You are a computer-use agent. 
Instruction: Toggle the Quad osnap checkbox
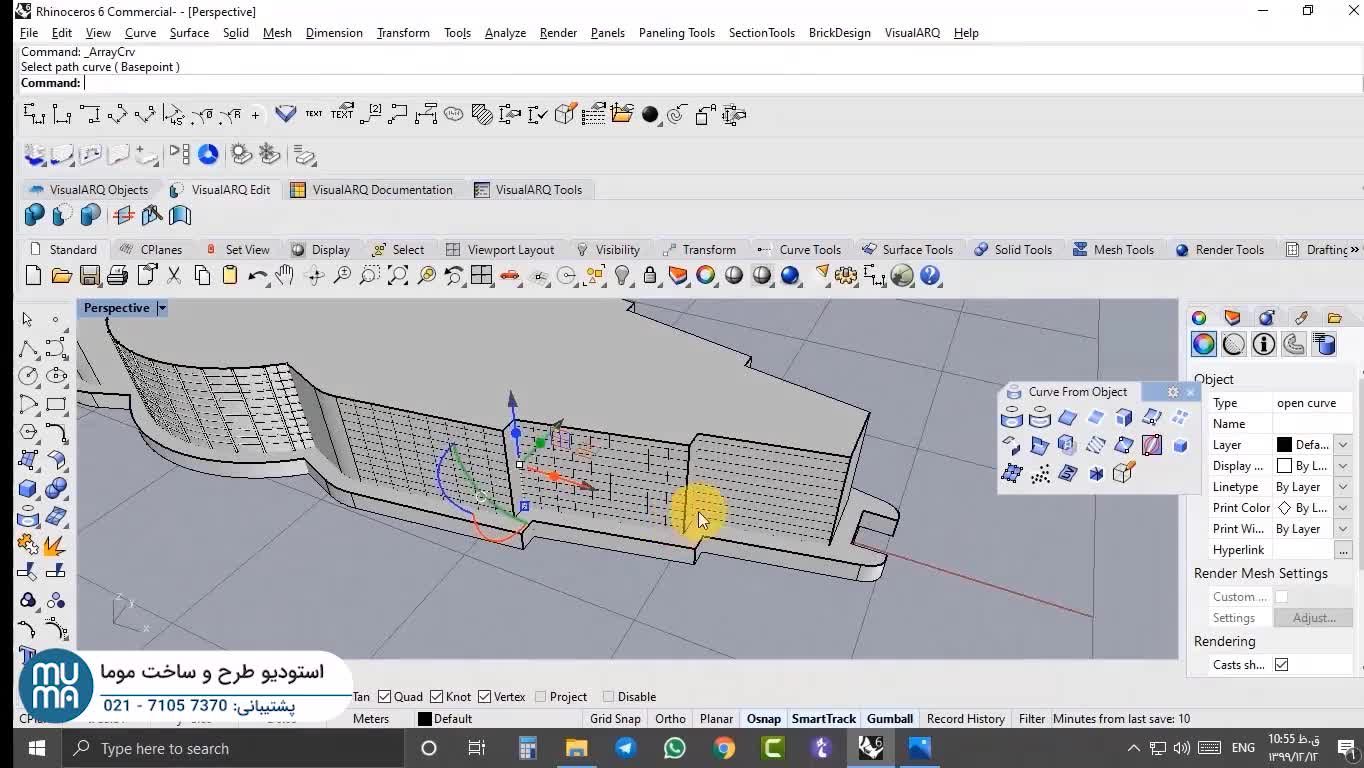pos(384,697)
